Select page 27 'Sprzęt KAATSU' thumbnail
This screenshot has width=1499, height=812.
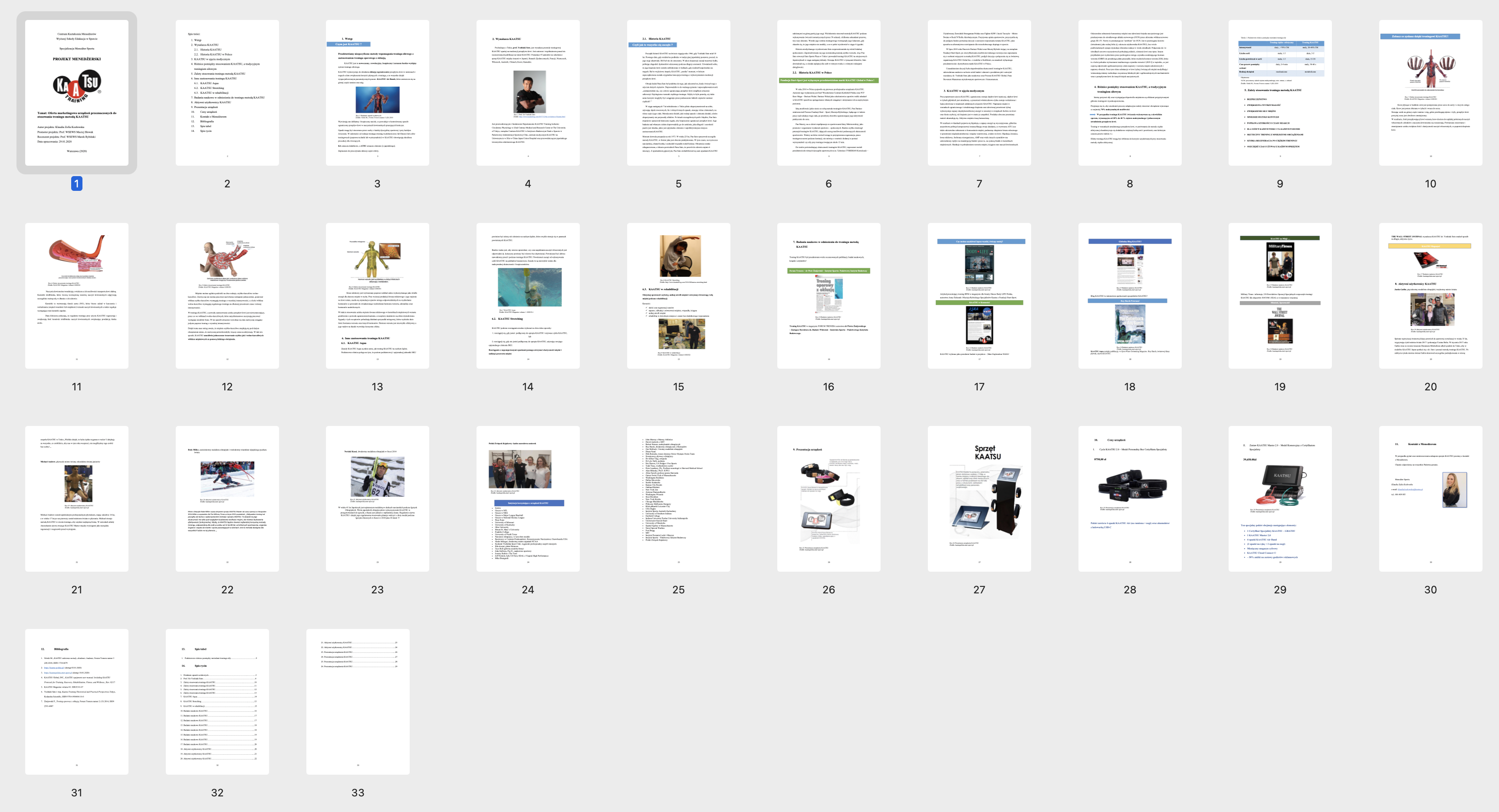[x=979, y=498]
